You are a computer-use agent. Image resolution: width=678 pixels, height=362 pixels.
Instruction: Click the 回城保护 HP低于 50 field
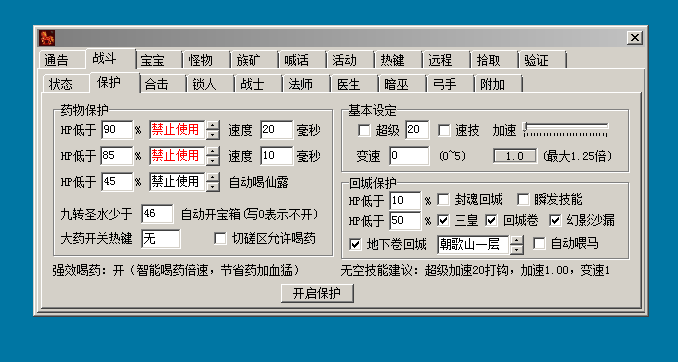(405, 221)
